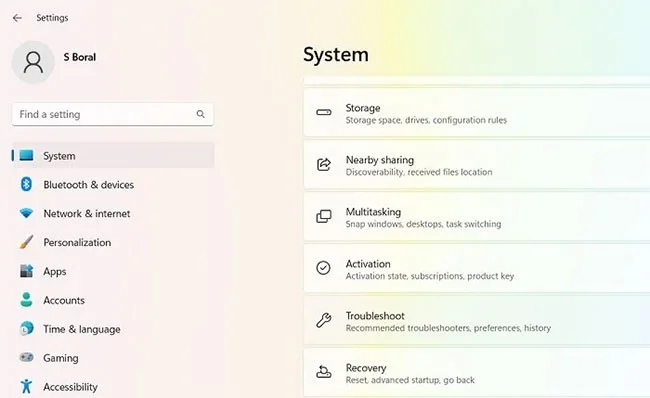Click the Wi-Fi network icon
This screenshot has height=398, width=650.
tap(27, 213)
